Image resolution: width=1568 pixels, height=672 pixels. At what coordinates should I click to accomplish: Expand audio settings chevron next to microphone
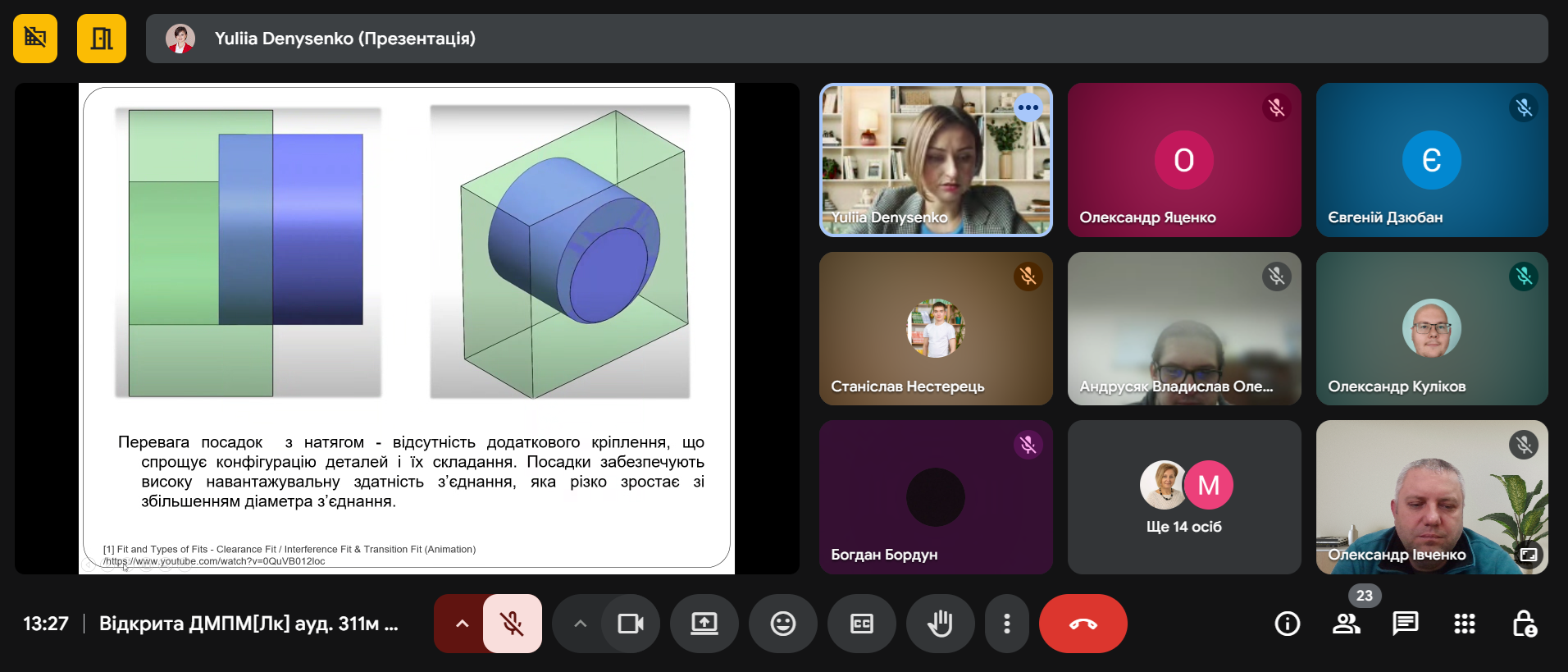coord(462,624)
